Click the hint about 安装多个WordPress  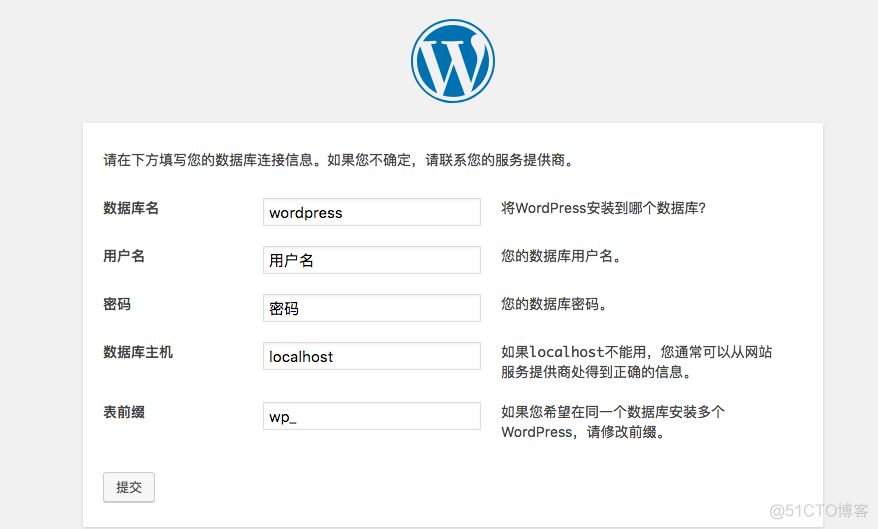tap(613, 422)
